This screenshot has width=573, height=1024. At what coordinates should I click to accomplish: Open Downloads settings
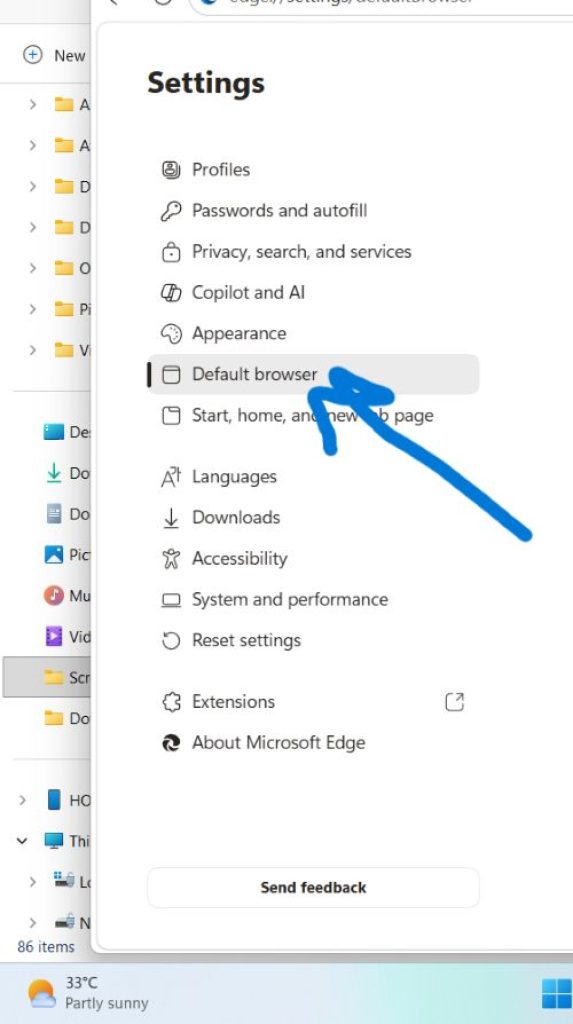313,517
